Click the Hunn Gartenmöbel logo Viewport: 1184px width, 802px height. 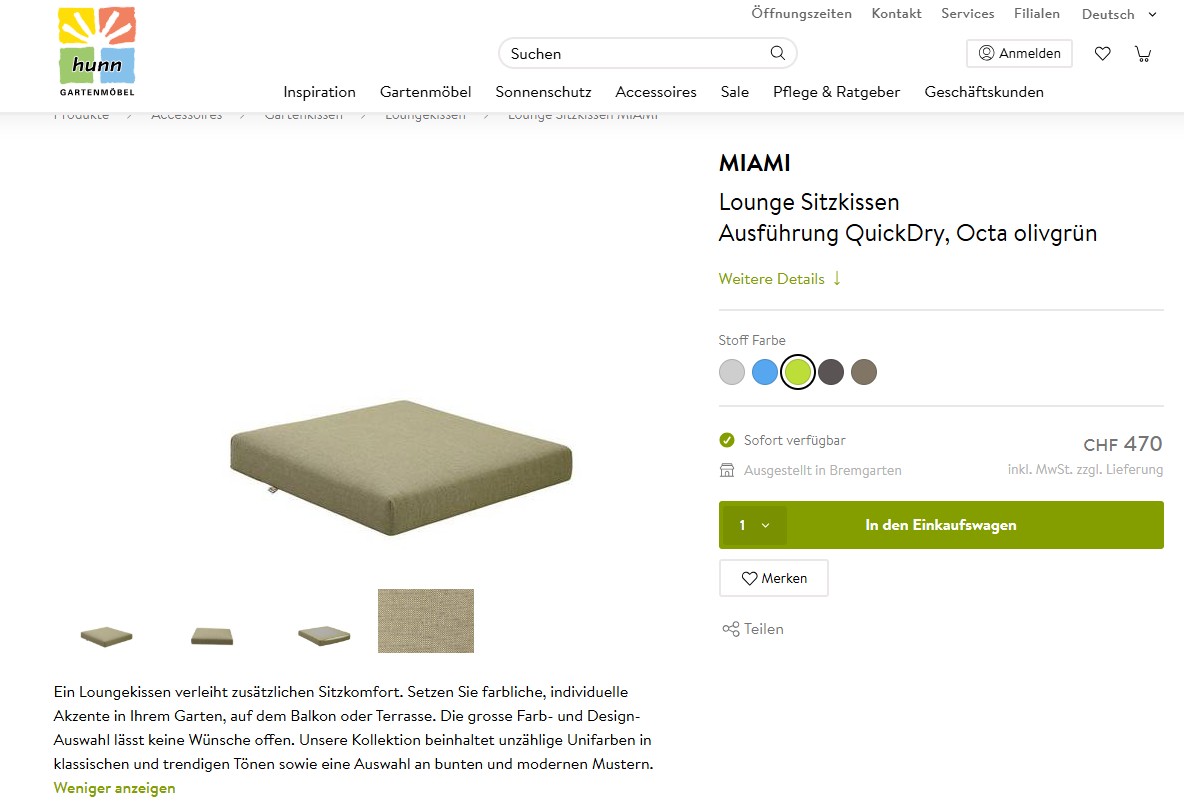(96, 52)
